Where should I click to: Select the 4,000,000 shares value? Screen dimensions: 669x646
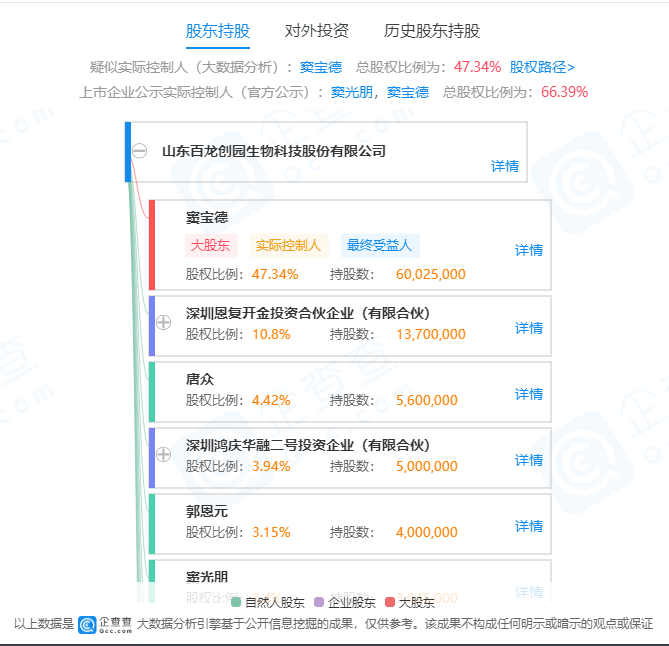pos(427,533)
